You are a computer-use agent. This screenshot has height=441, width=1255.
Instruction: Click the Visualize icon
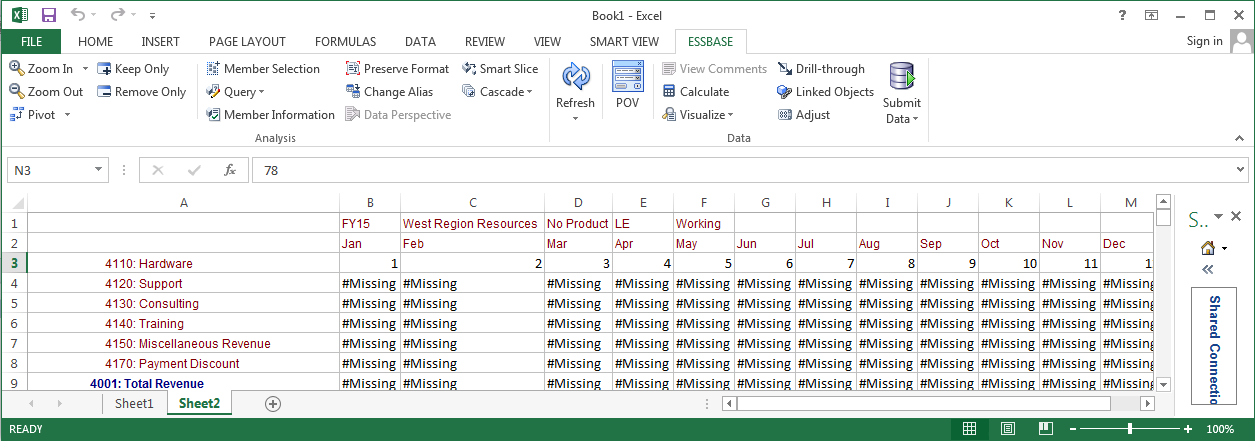[670, 115]
